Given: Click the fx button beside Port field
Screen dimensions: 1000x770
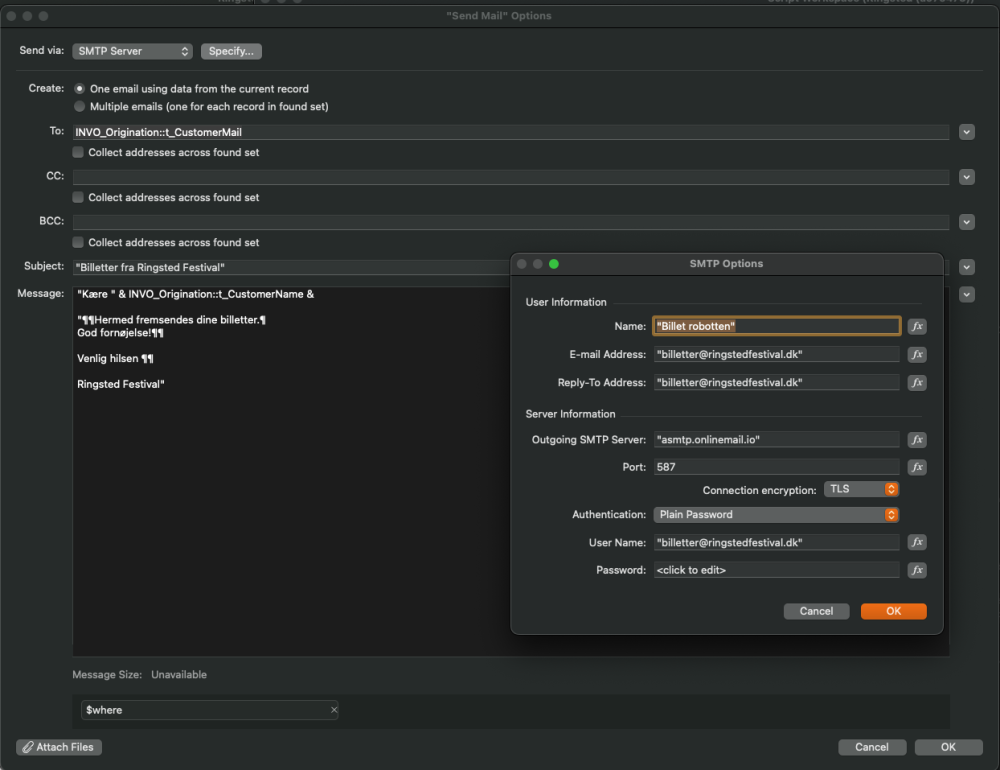Looking at the screenshot, I should click(917, 467).
